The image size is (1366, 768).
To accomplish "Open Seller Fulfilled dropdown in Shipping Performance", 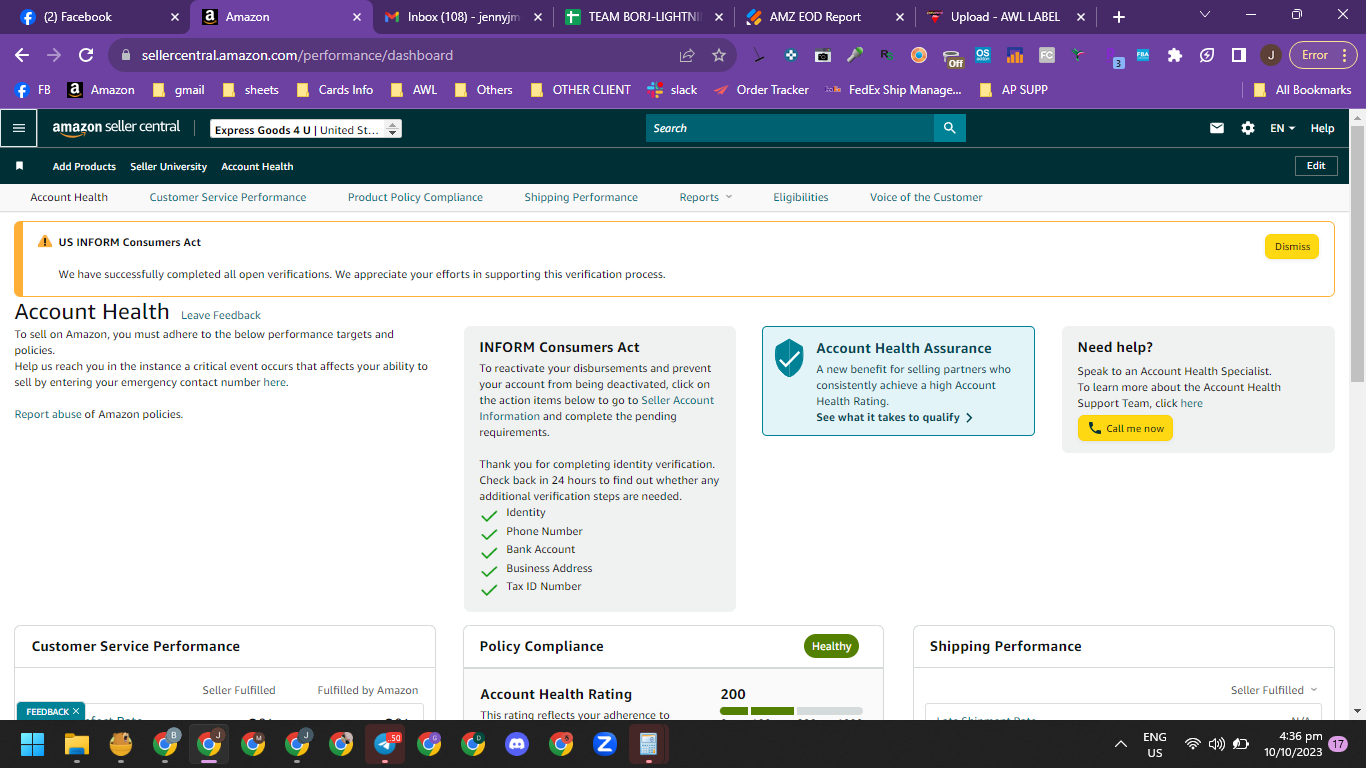I will pyautogui.click(x=1274, y=690).
